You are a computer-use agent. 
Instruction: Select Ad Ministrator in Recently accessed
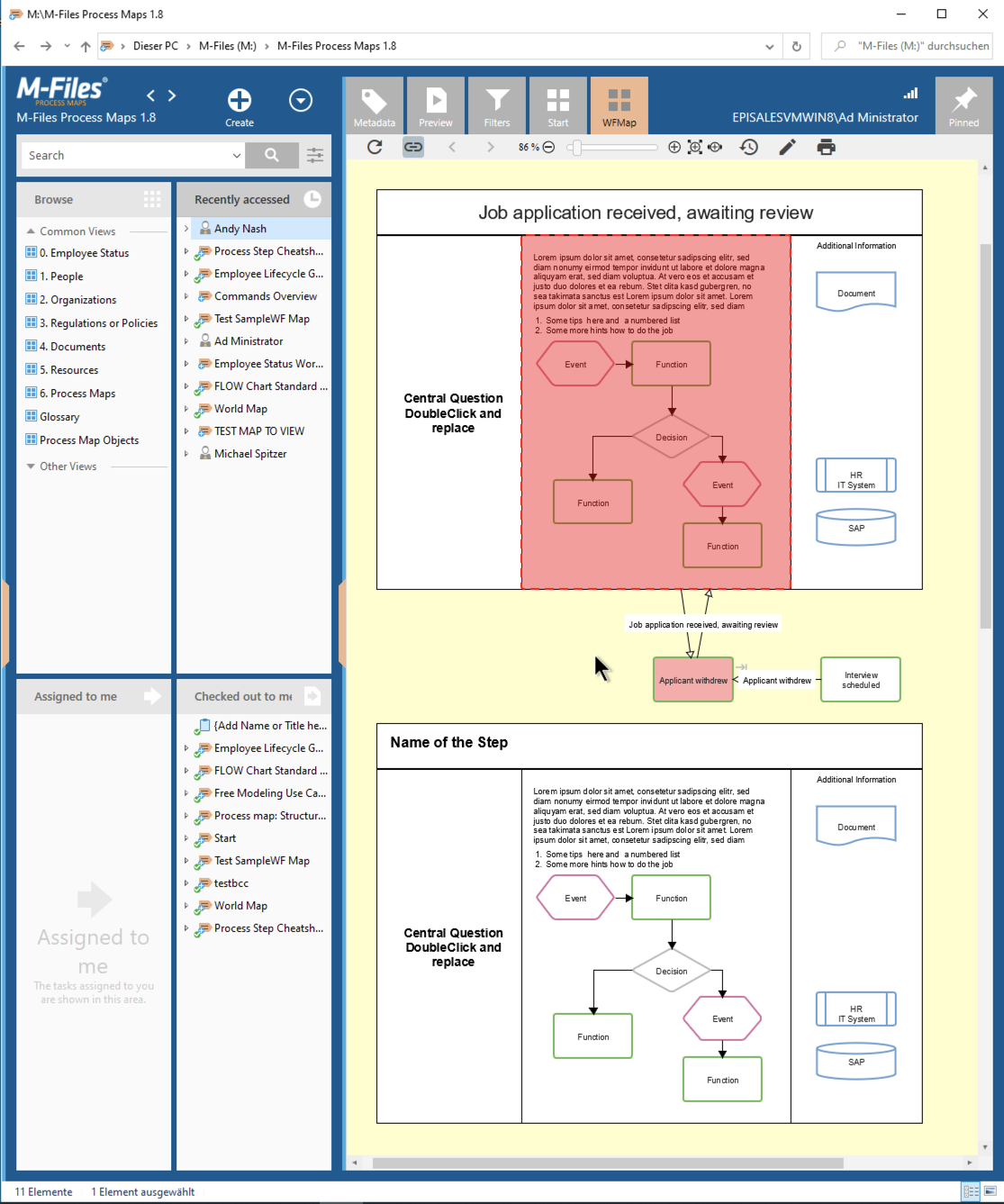[x=249, y=341]
